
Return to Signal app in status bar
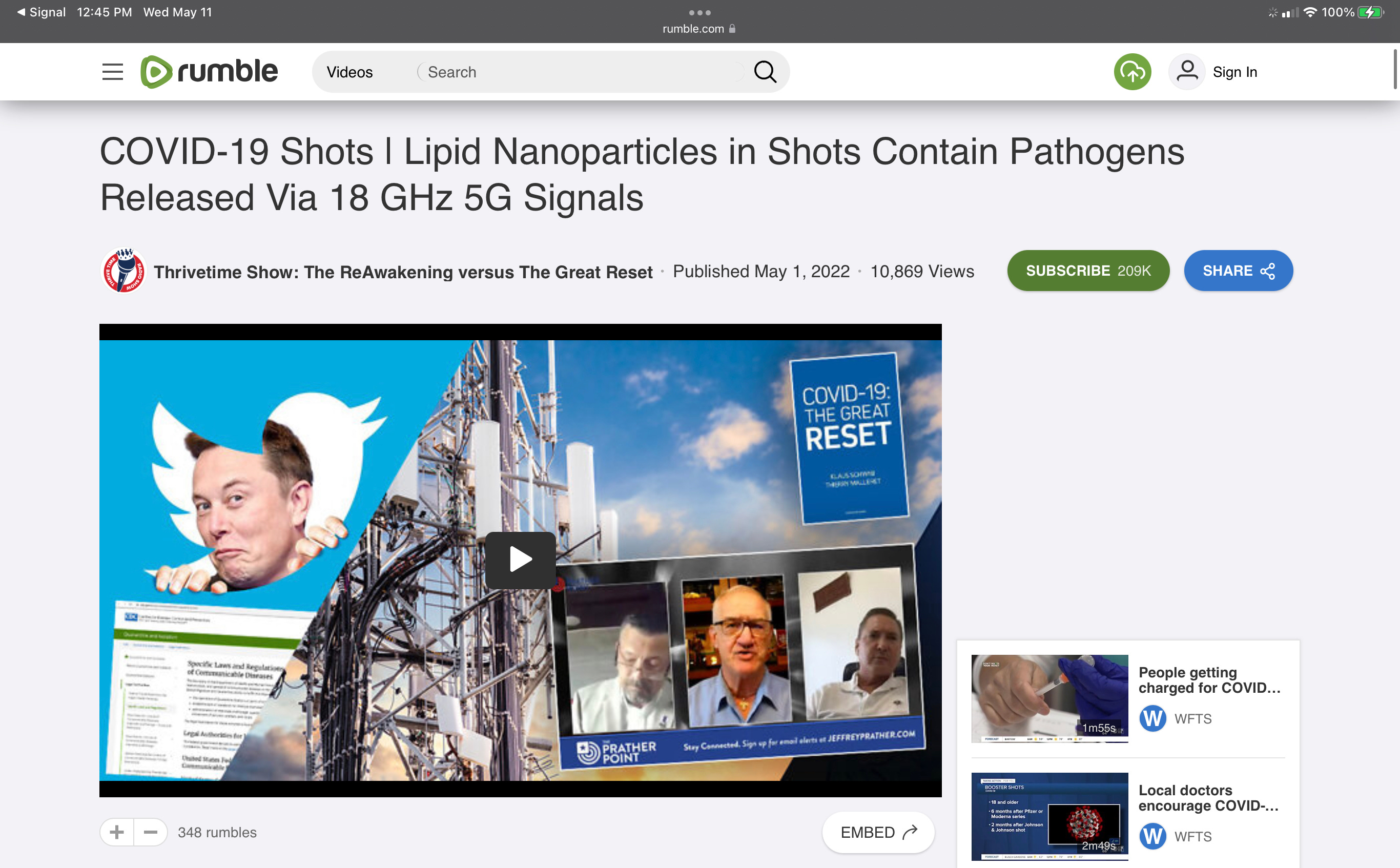pyautogui.click(x=42, y=12)
